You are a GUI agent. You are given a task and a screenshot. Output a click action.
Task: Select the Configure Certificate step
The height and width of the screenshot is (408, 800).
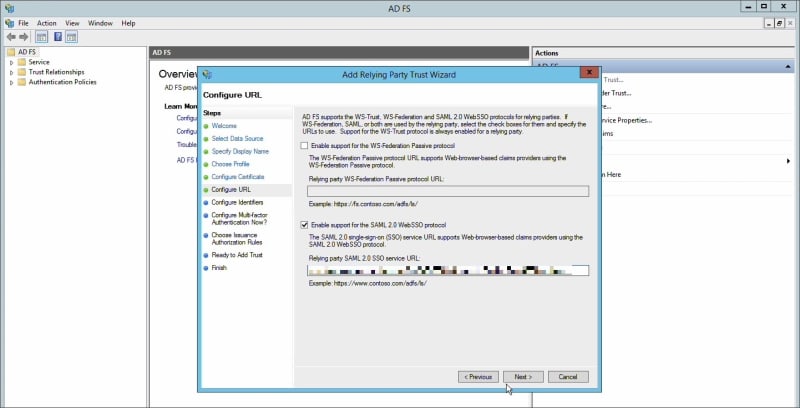(x=238, y=177)
